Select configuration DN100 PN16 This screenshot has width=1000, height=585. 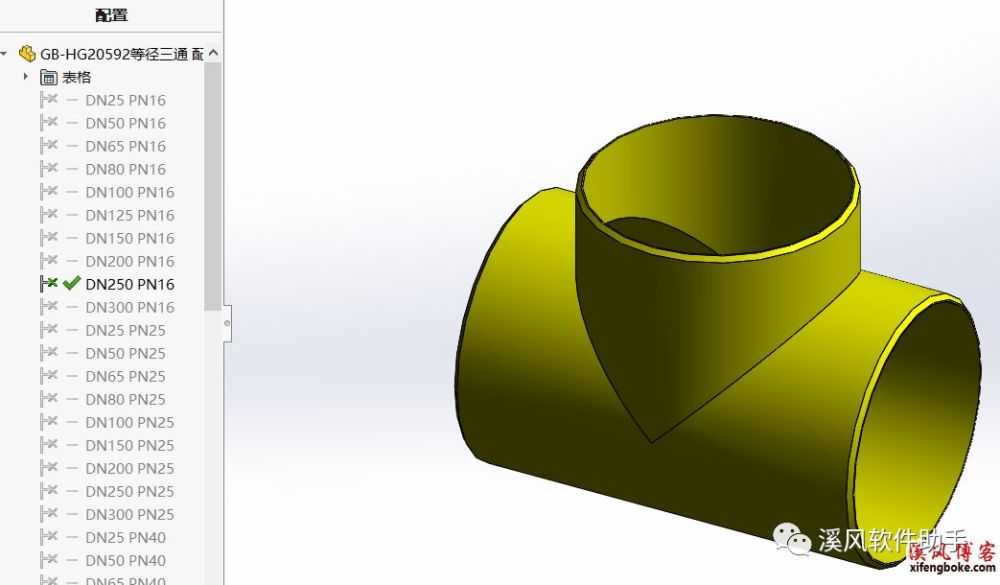tap(129, 192)
